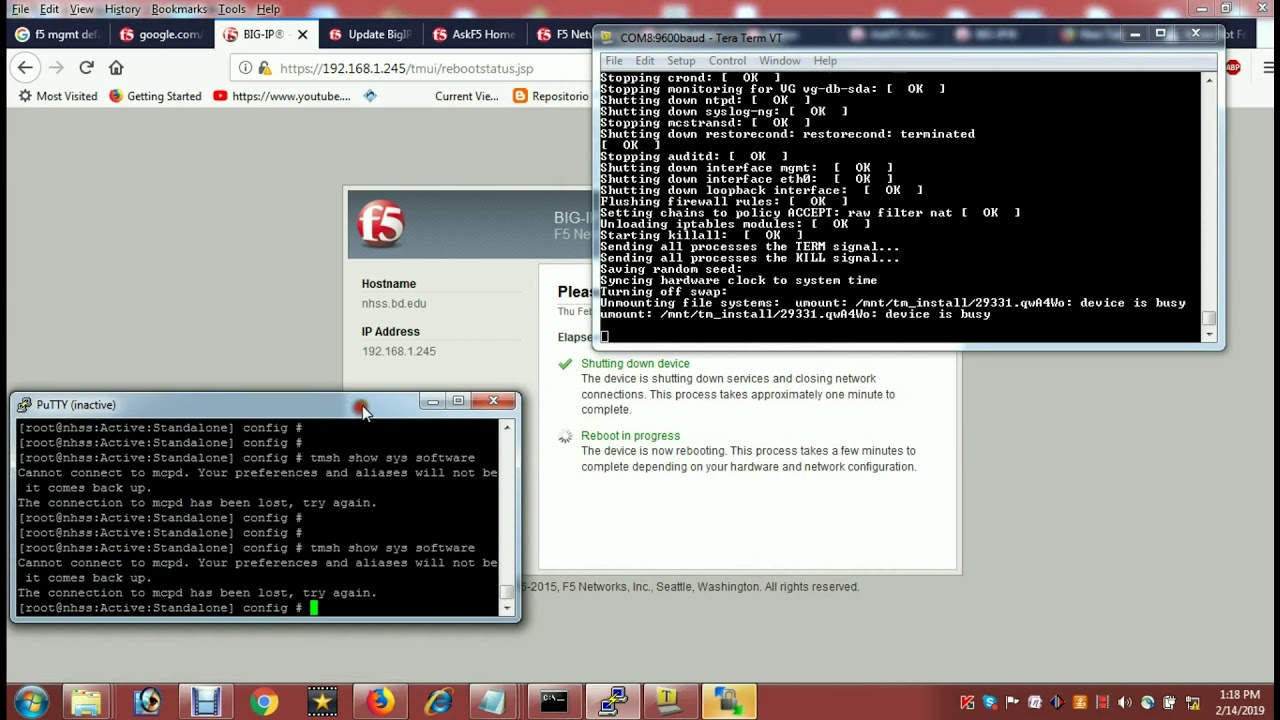Launch Google Chrome from taskbar
The height and width of the screenshot is (720, 1280).
pyautogui.click(x=264, y=702)
